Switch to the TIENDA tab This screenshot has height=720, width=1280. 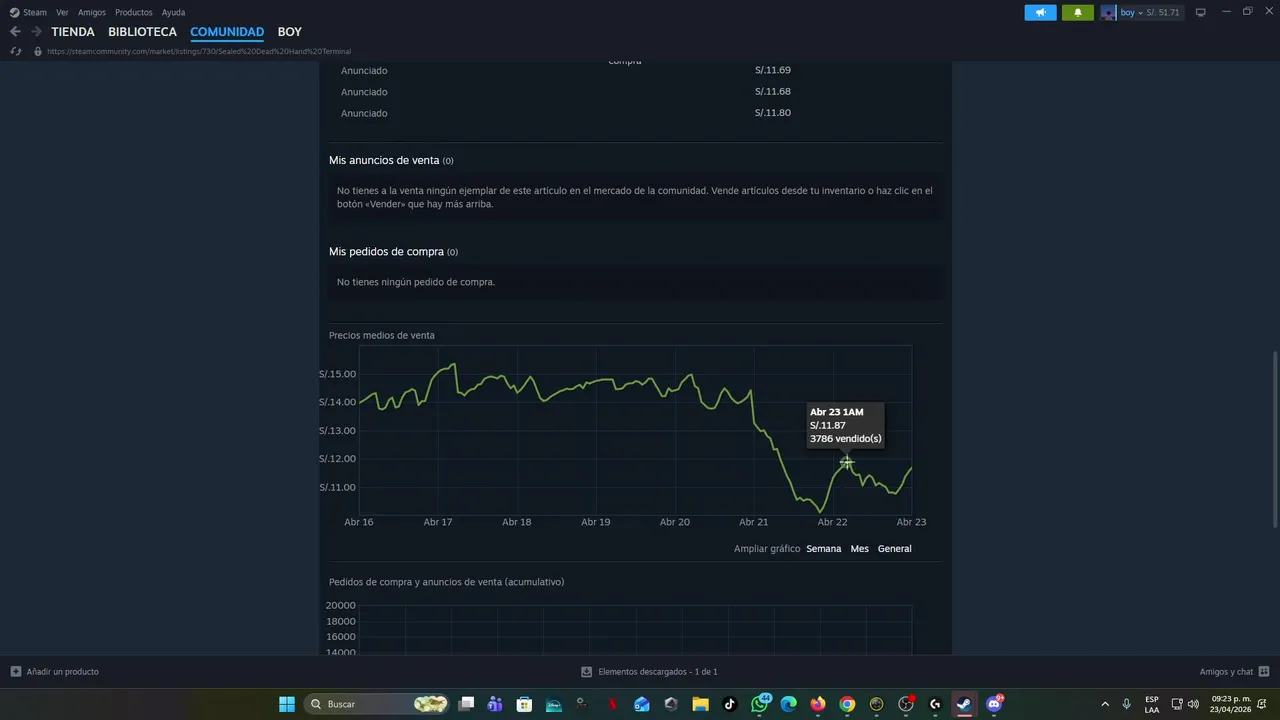[73, 32]
